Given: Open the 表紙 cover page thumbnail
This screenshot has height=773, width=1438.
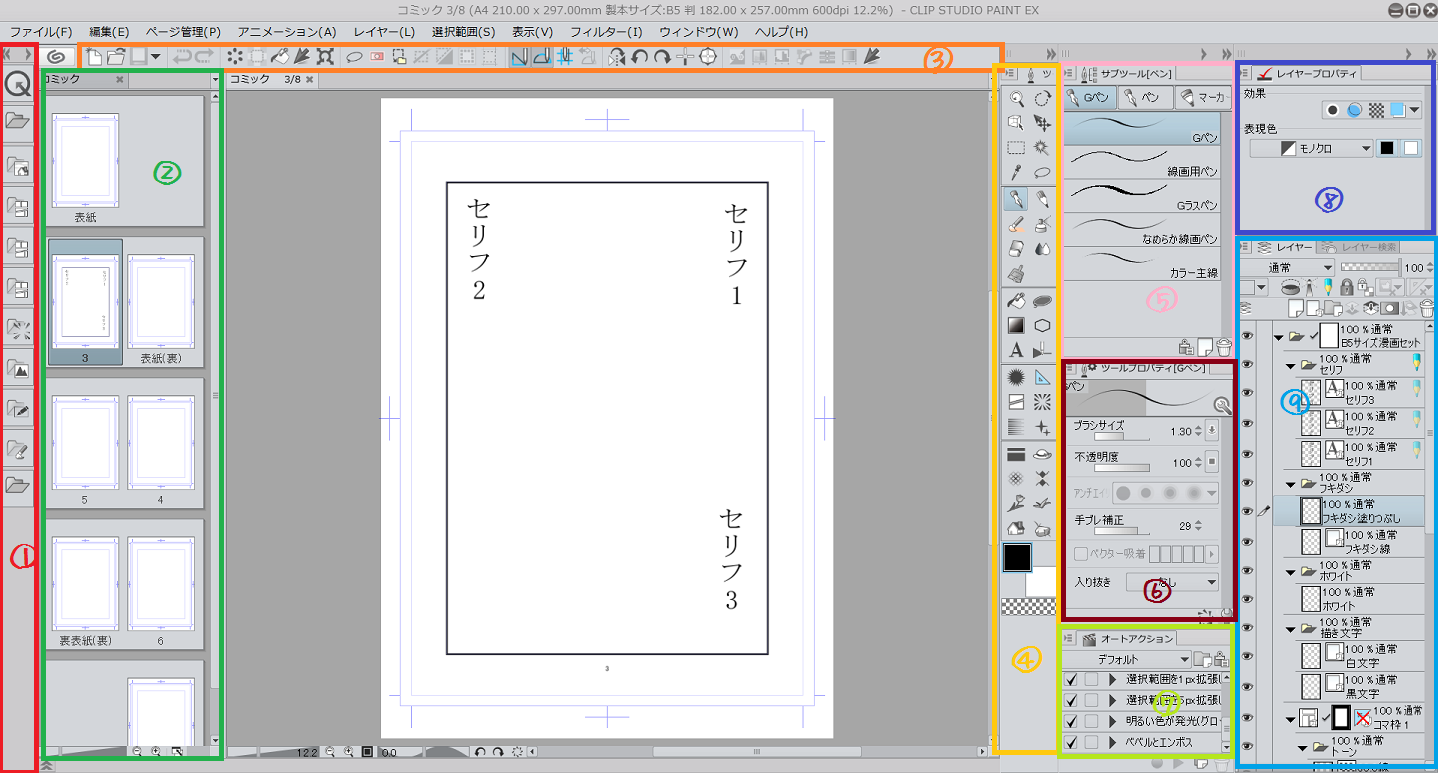Looking at the screenshot, I should [x=86, y=160].
